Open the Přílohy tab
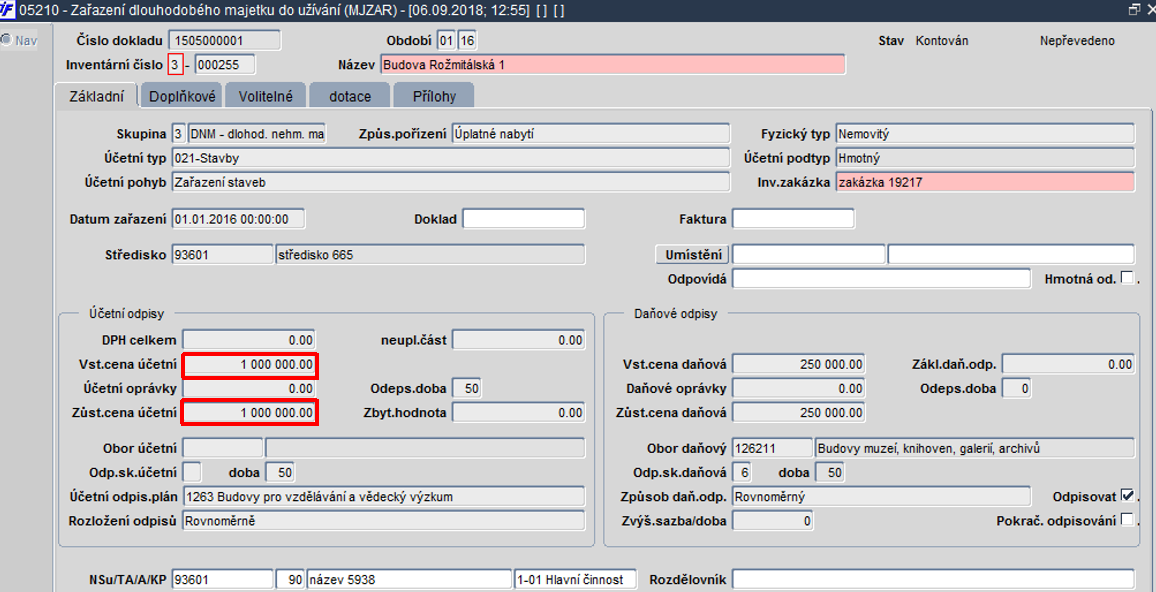The image size is (1156, 592). 434,96
